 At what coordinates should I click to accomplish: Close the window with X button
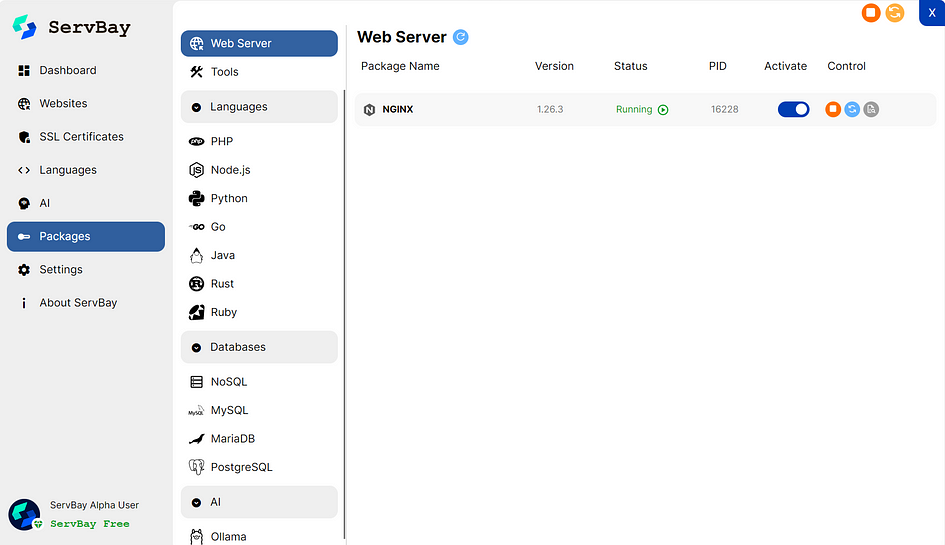pos(932,13)
